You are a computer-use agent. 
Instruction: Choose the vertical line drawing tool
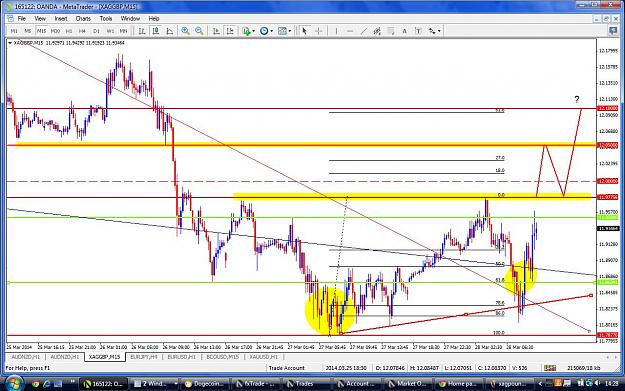[x=336, y=31]
